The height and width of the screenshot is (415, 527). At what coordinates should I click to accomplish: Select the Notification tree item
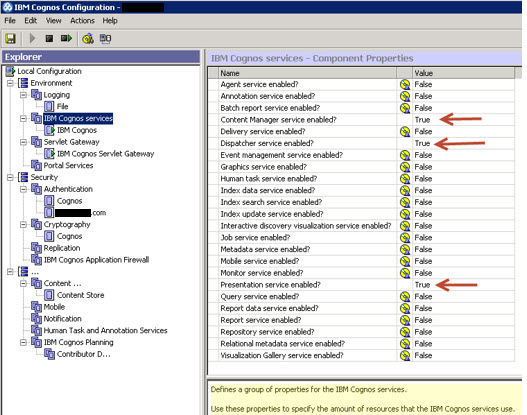(63, 319)
